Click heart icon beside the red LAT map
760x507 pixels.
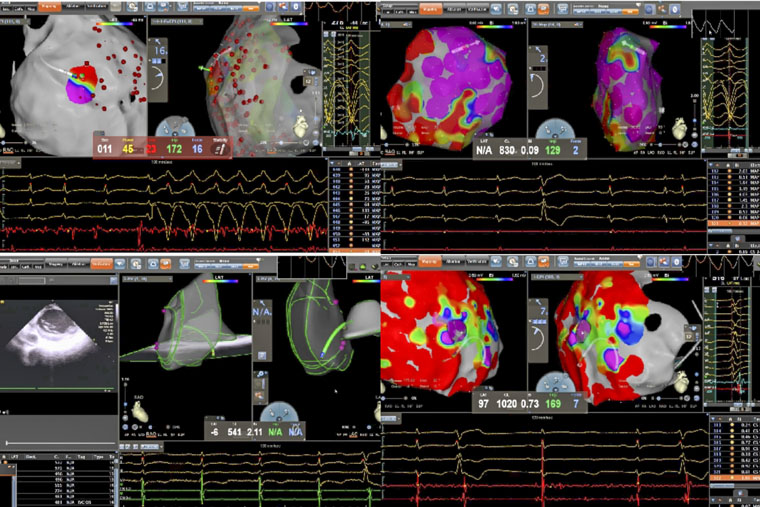683,381
